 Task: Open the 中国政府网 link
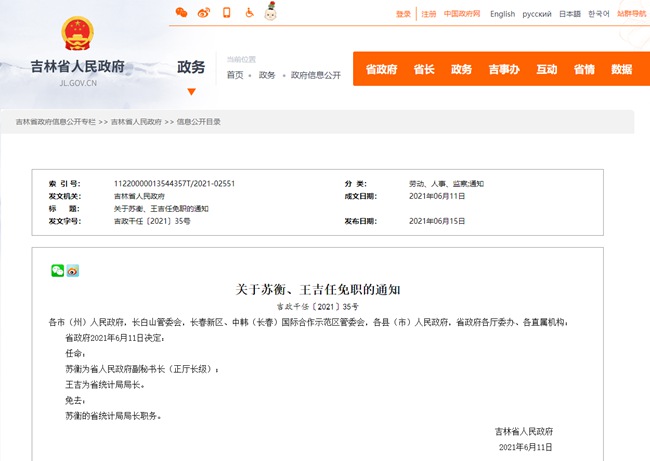(x=462, y=14)
